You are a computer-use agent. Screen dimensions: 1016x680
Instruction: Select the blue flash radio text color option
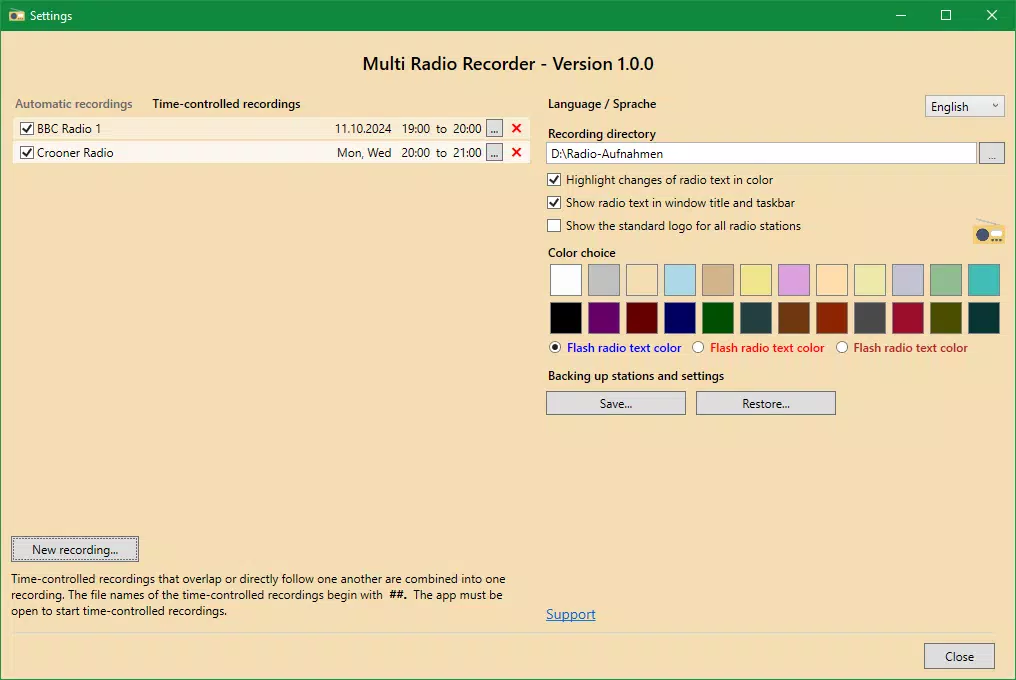pyautogui.click(x=555, y=347)
